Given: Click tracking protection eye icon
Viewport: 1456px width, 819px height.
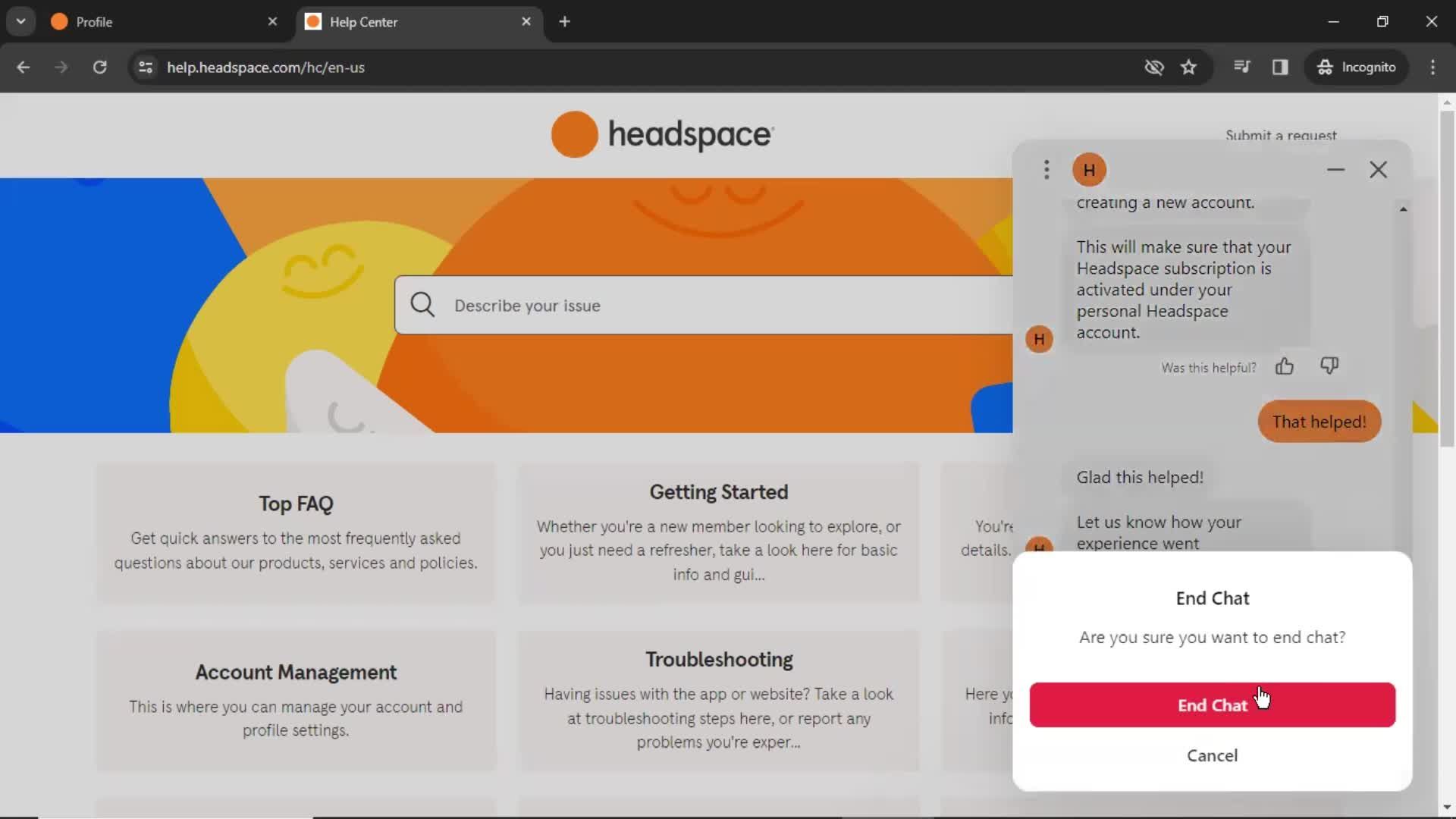Looking at the screenshot, I should click(x=1153, y=67).
